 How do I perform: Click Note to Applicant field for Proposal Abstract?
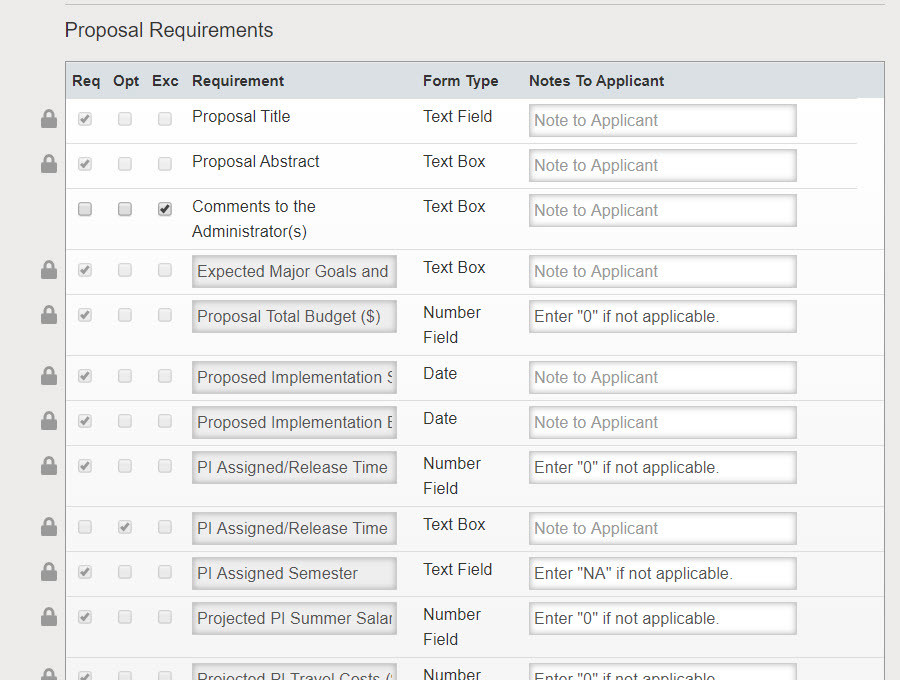pyautogui.click(x=663, y=165)
